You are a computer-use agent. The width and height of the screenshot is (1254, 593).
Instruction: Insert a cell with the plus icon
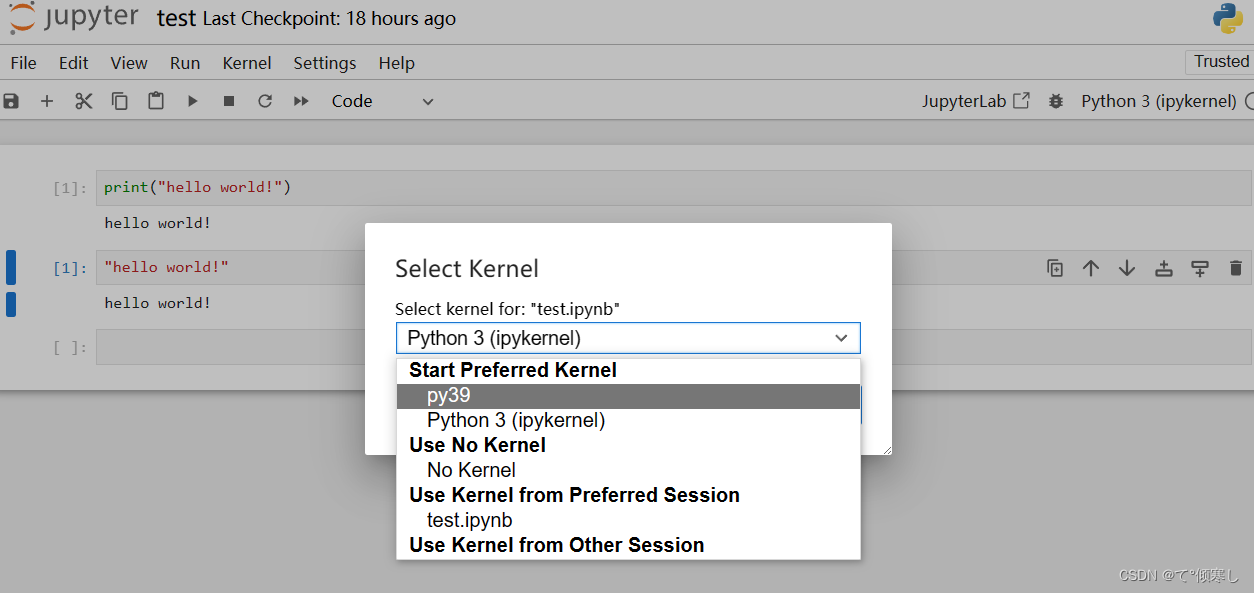47,101
